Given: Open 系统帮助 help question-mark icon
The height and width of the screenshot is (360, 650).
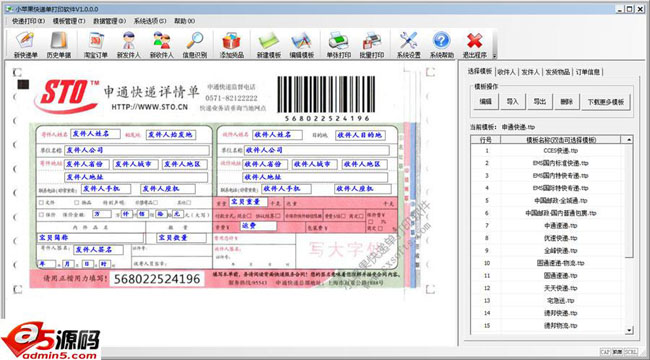Looking at the screenshot, I should pos(441,45).
